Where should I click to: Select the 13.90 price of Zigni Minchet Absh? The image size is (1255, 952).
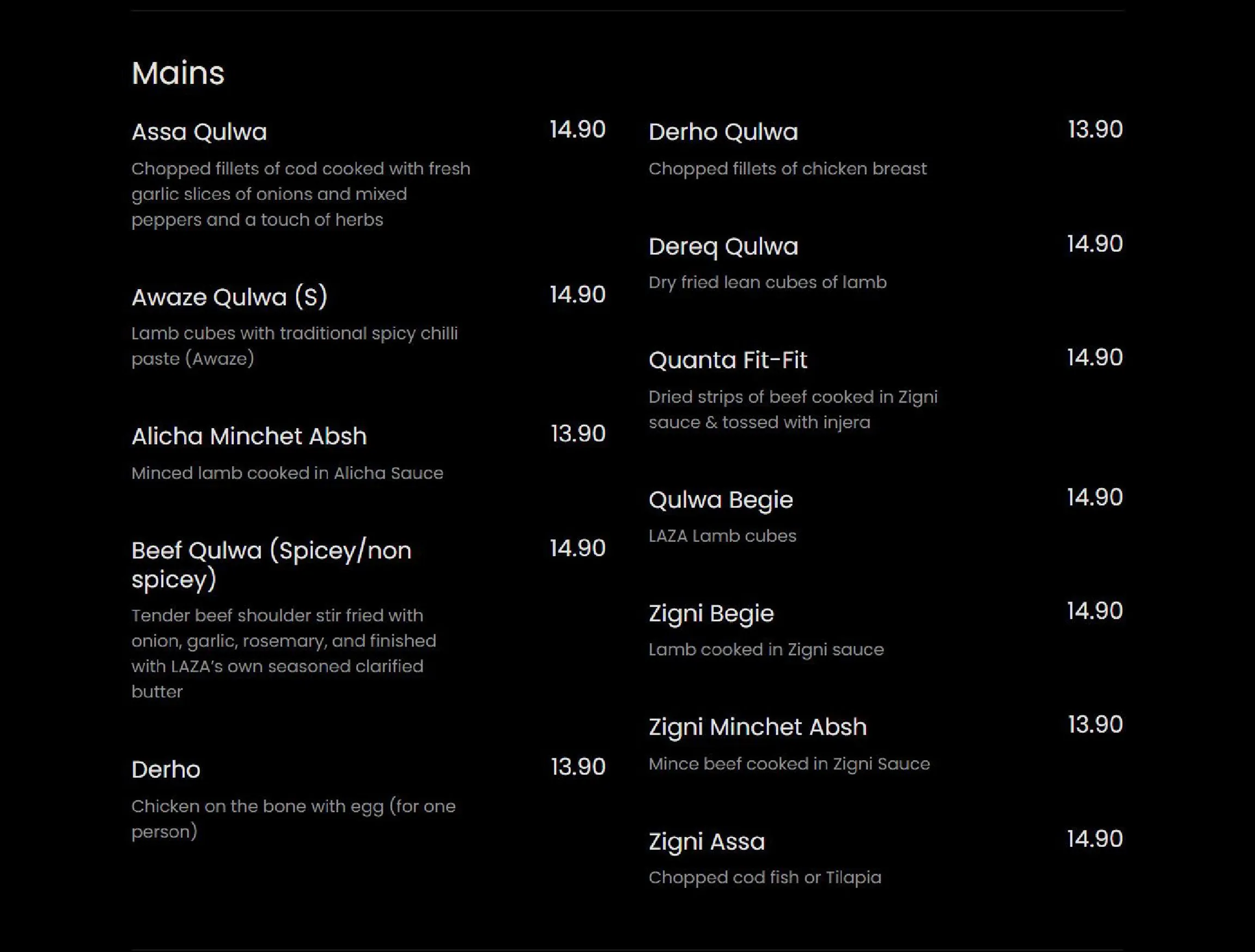tap(1095, 724)
